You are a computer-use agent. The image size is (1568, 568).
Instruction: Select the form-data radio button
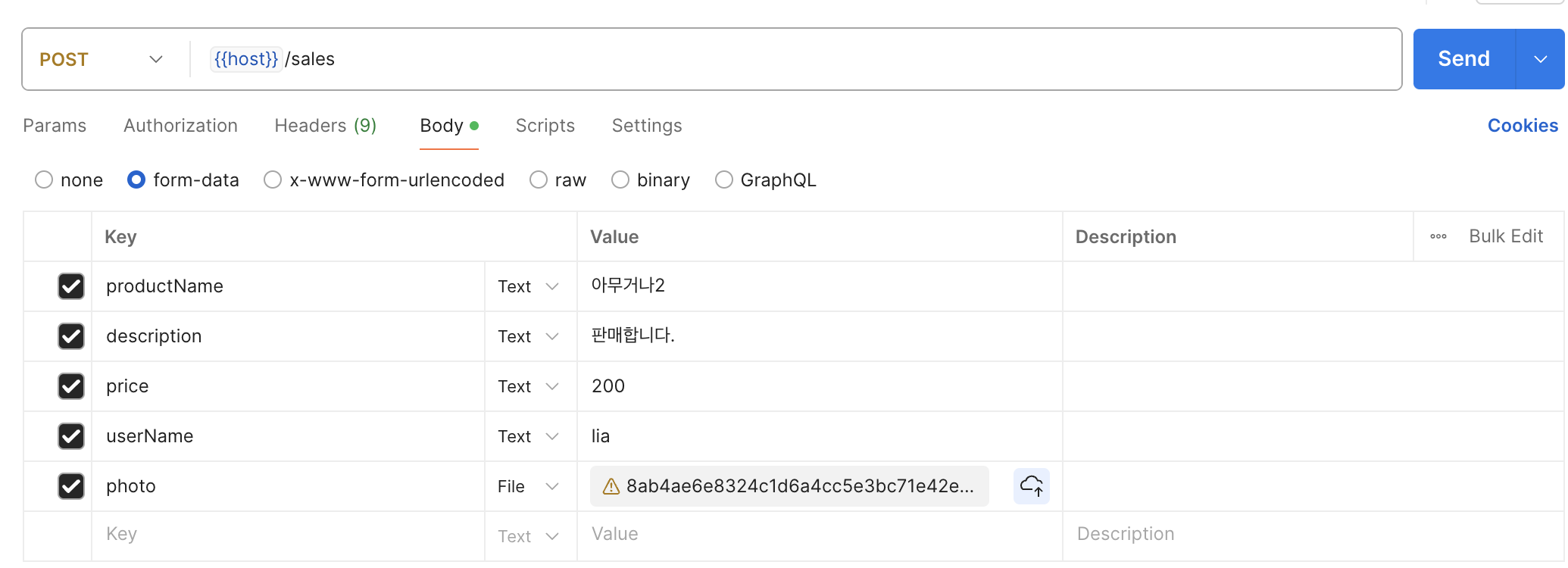[x=136, y=179]
